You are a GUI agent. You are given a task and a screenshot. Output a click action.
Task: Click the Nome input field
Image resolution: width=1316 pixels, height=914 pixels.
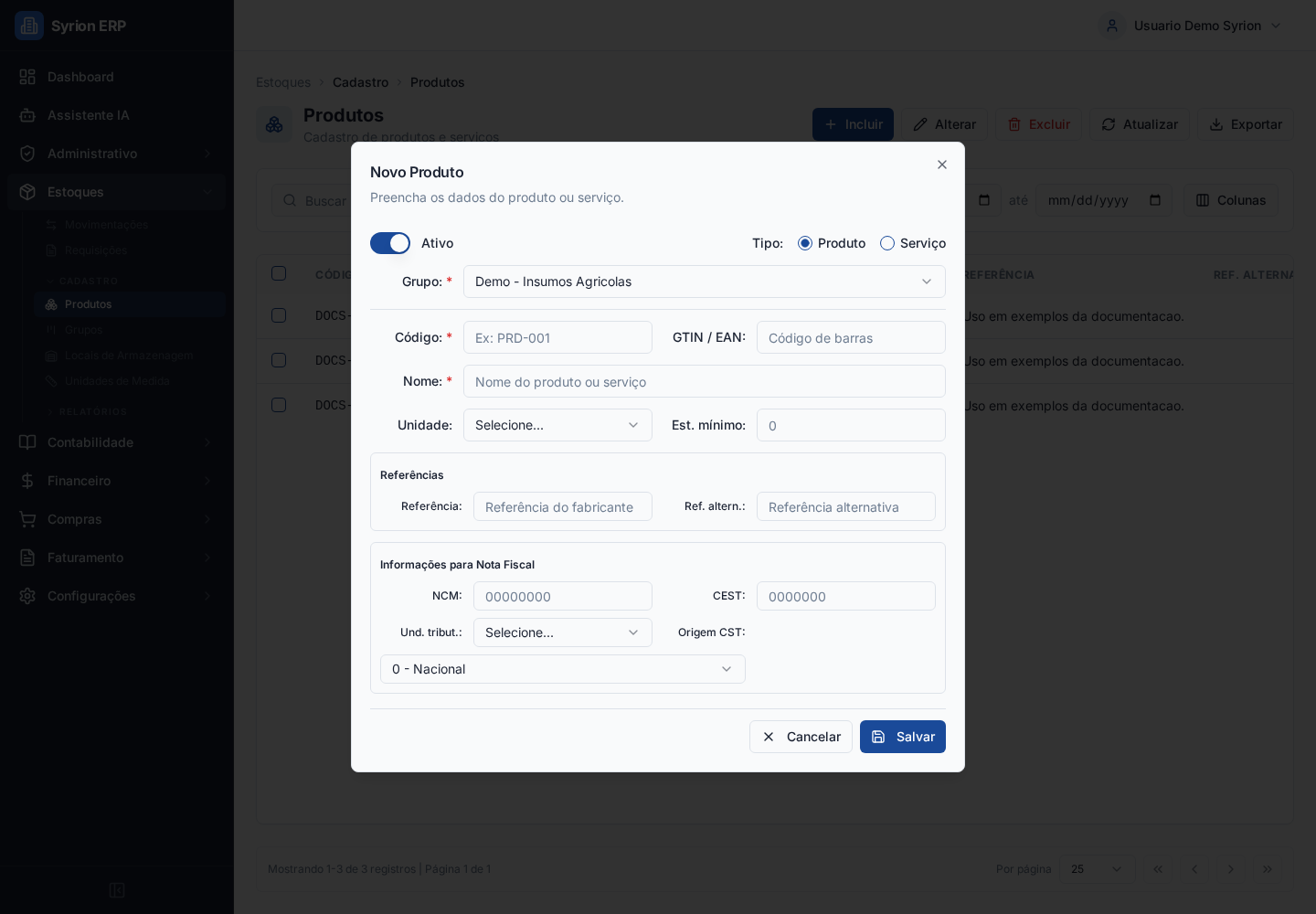(x=705, y=381)
